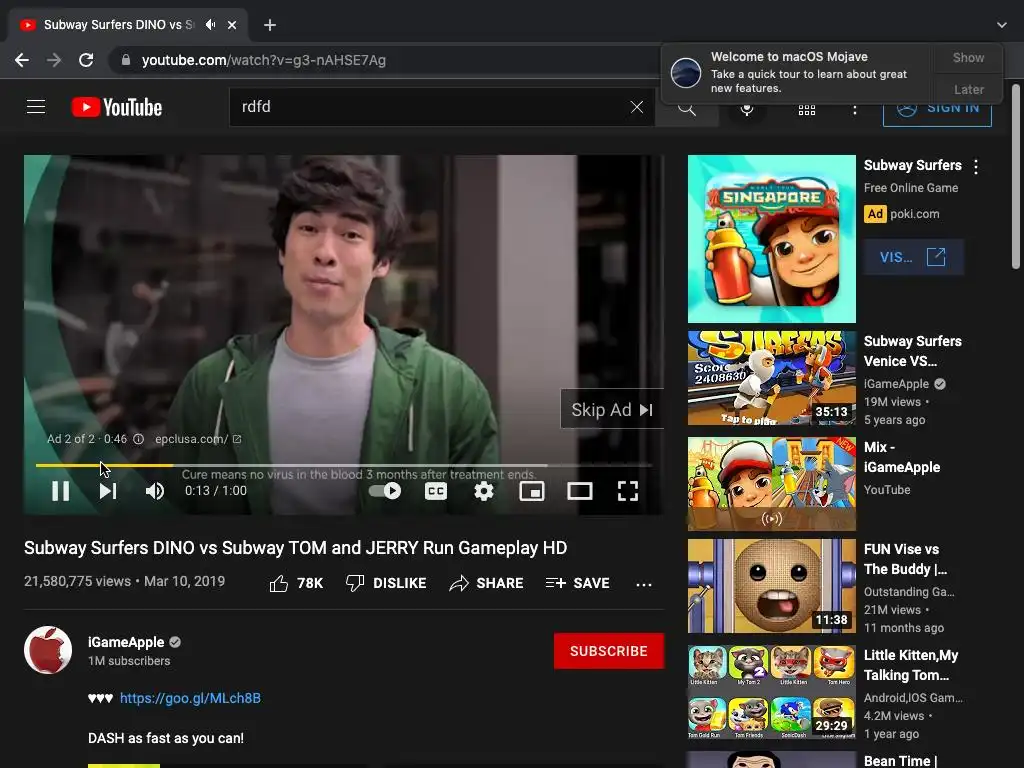The height and width of the screenshot is (768, 1024).
Task: Open the YouTube apps grid icon
Action: pos(807,110)
